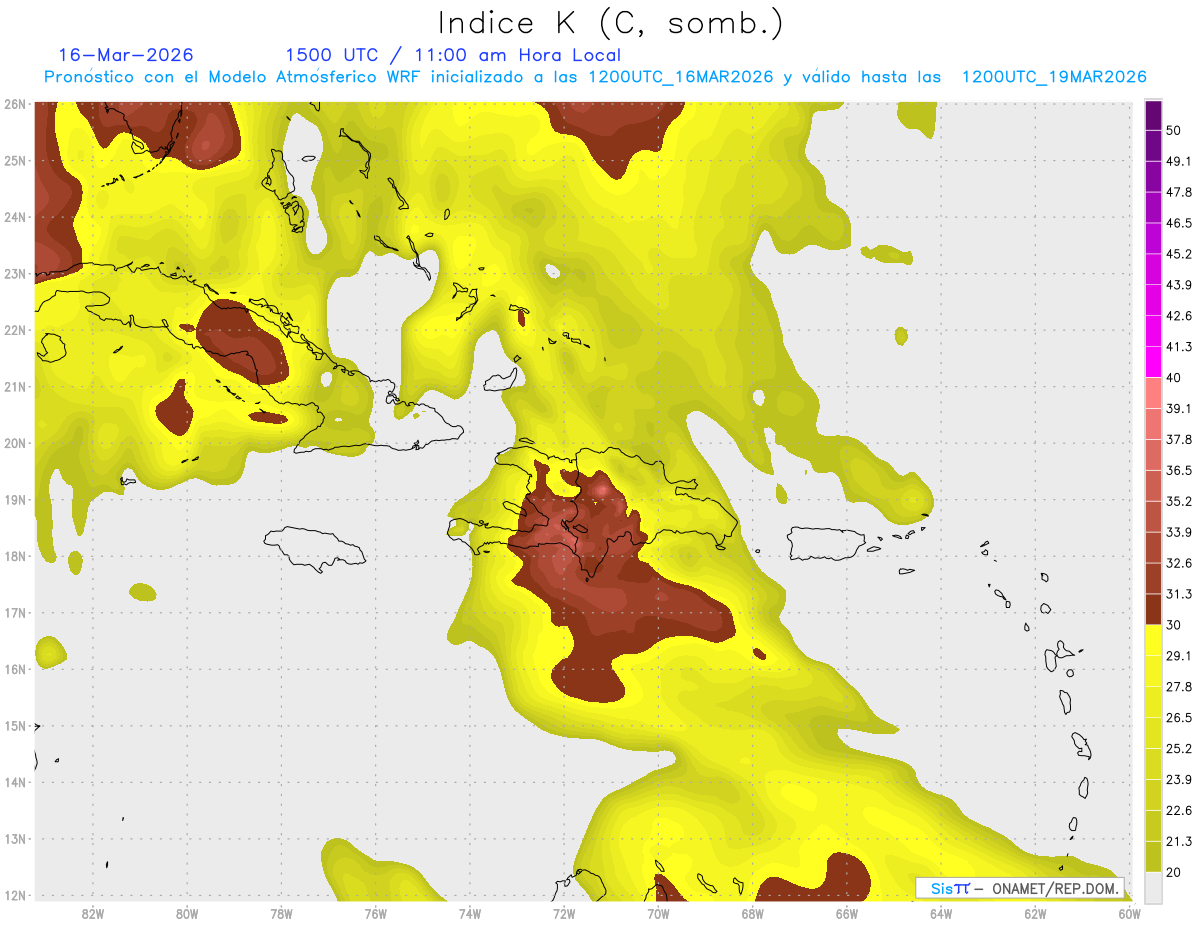Click the longitude label '70W'

click(658, 913)
